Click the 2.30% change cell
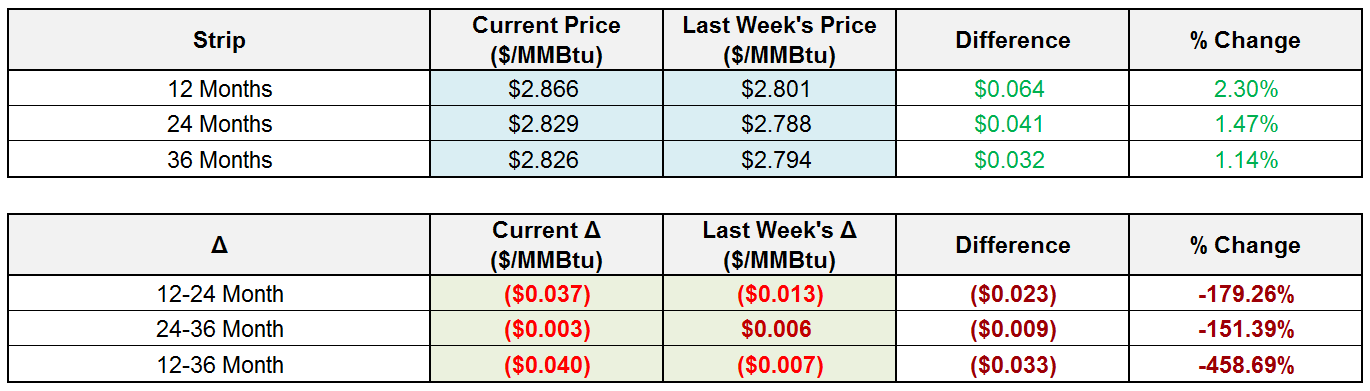Screen dimensions: 1370x391 (1245, 89)
